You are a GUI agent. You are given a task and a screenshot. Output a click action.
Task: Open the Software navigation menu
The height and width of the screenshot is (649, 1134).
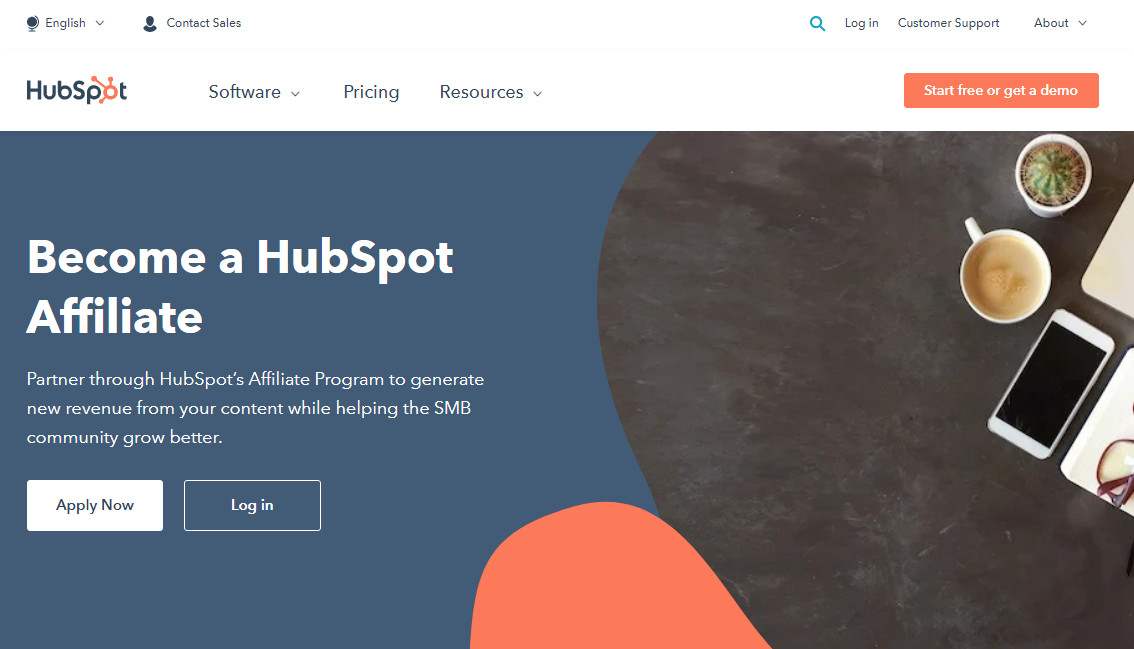coord(244,92)
